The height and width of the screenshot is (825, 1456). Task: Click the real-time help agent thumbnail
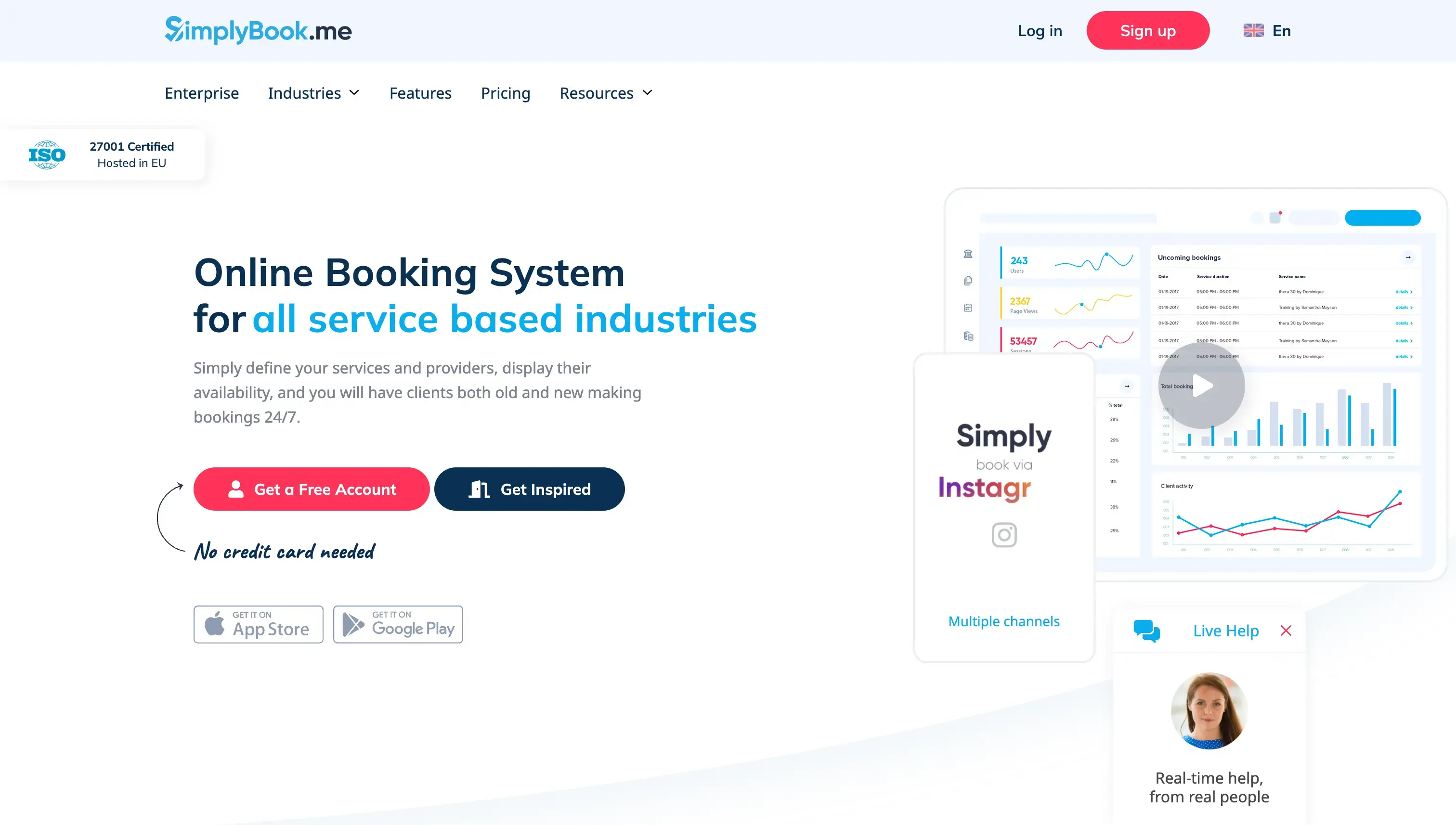click(x=1209, y=710)
